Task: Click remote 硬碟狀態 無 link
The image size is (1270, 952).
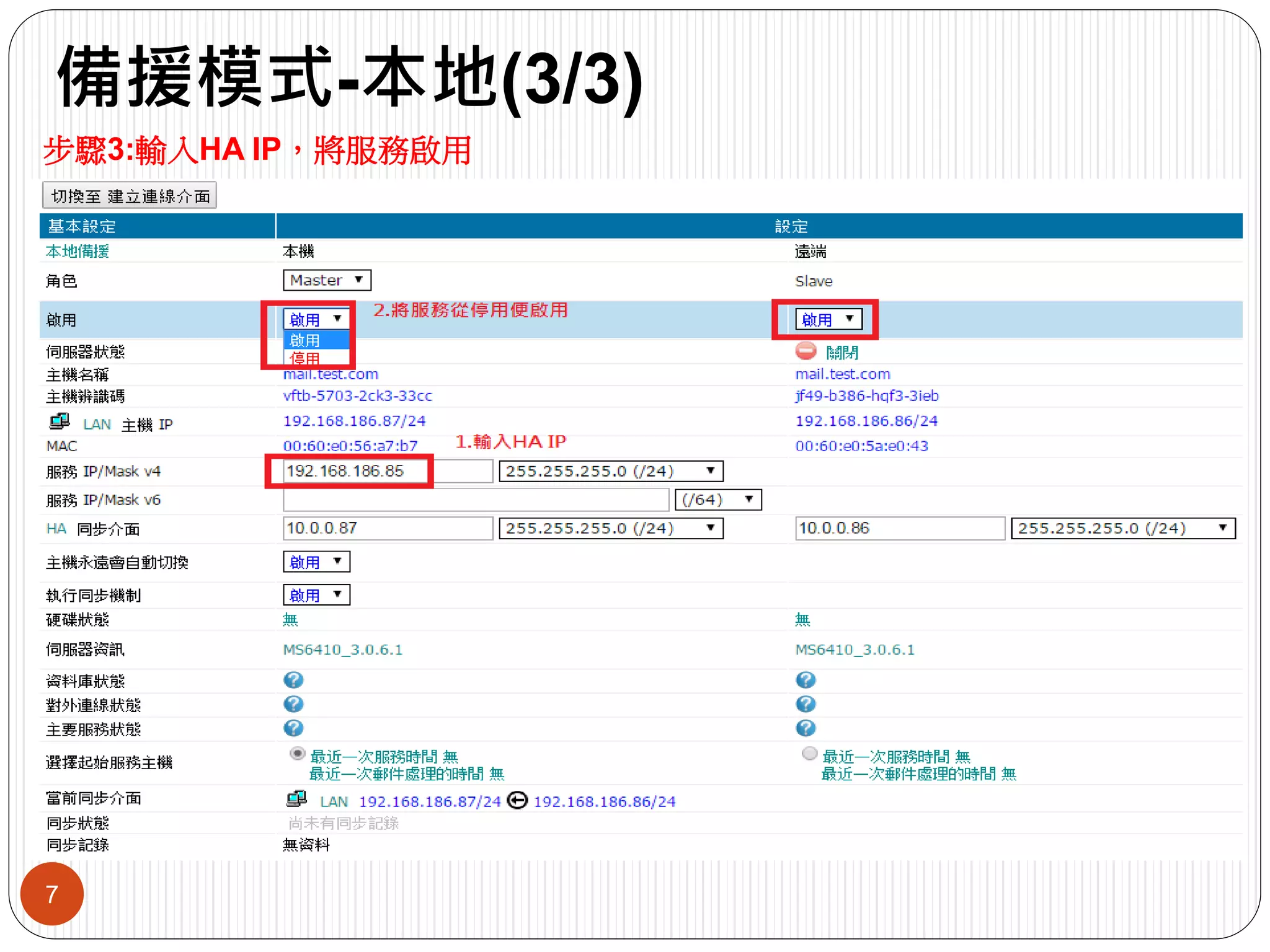Action: tap(802, 619)
